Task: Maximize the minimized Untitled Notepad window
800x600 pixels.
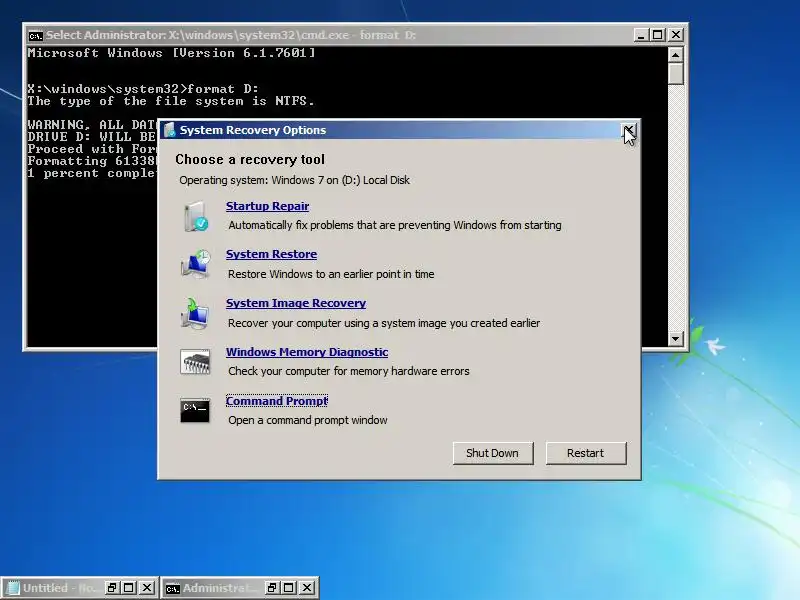Action: [129, 588]
